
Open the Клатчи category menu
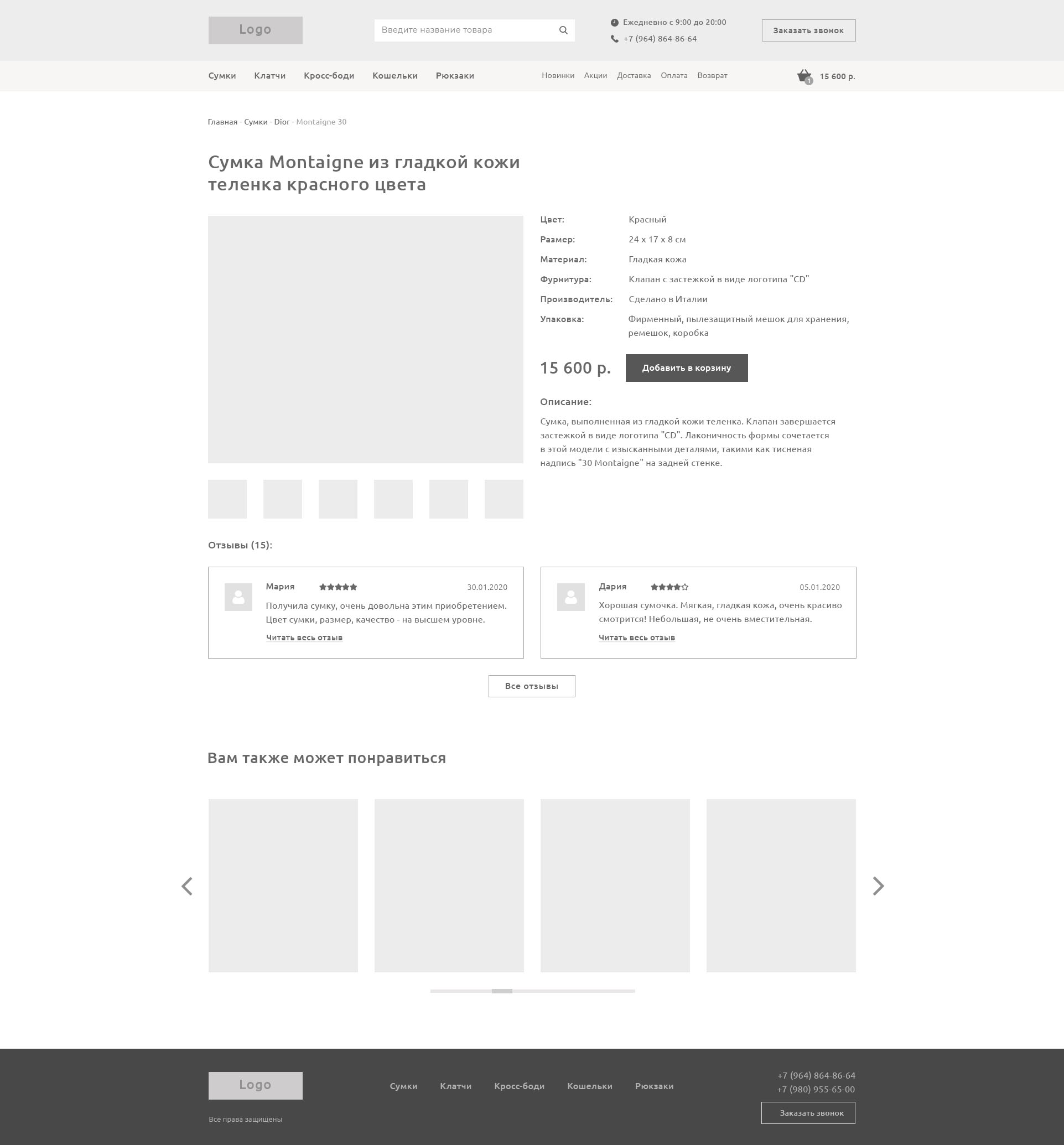(x=269, y=75)
